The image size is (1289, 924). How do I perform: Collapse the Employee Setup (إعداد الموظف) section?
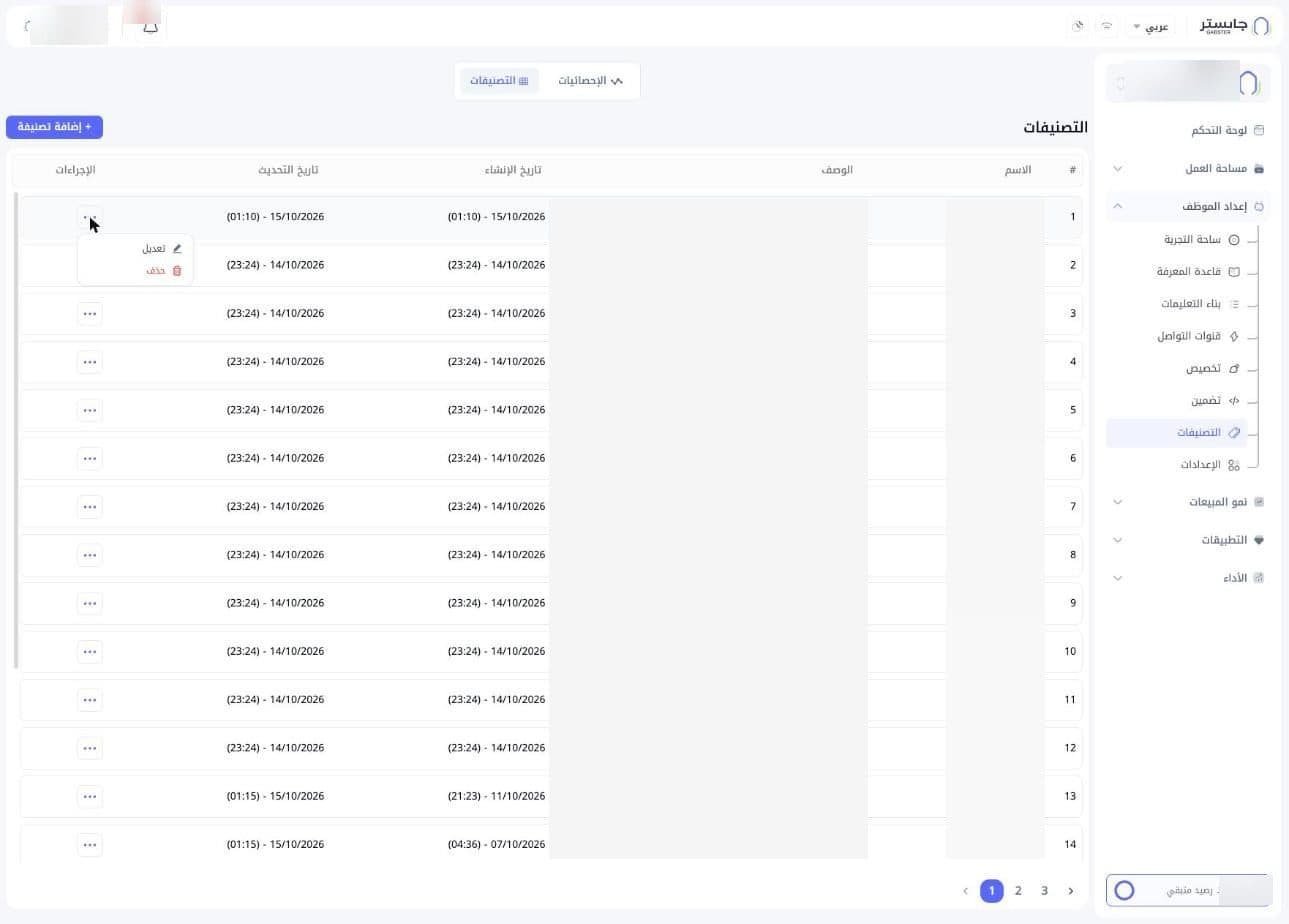(1188, 206)
